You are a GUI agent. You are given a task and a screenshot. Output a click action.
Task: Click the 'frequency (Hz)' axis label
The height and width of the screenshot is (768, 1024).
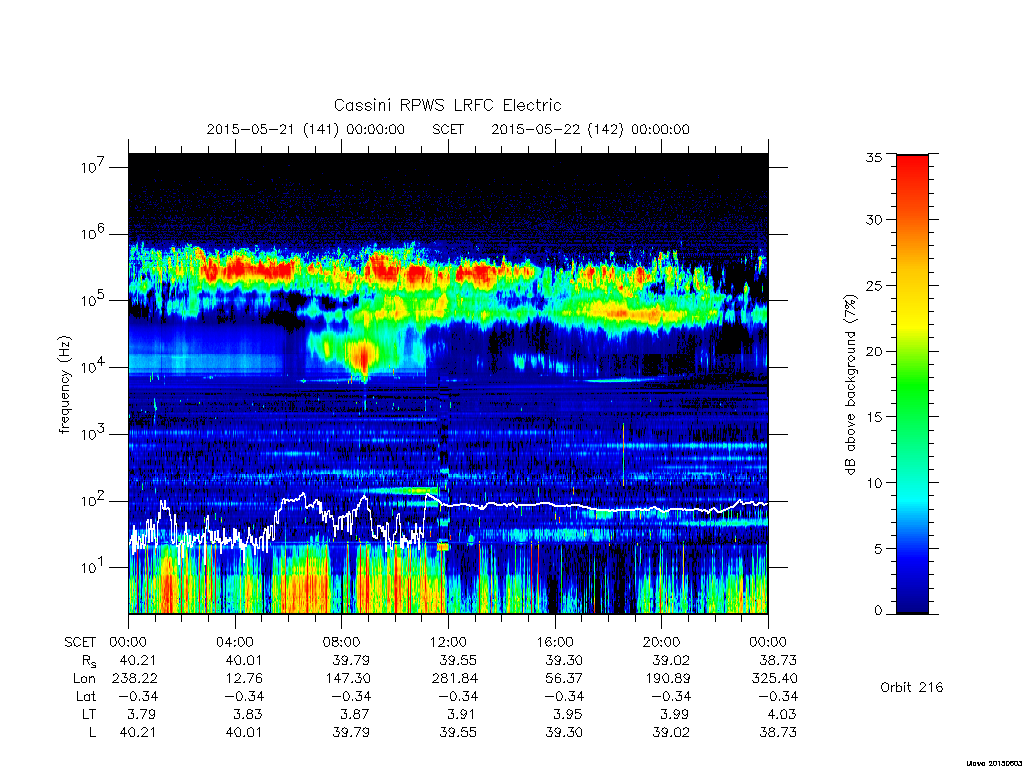64,385
